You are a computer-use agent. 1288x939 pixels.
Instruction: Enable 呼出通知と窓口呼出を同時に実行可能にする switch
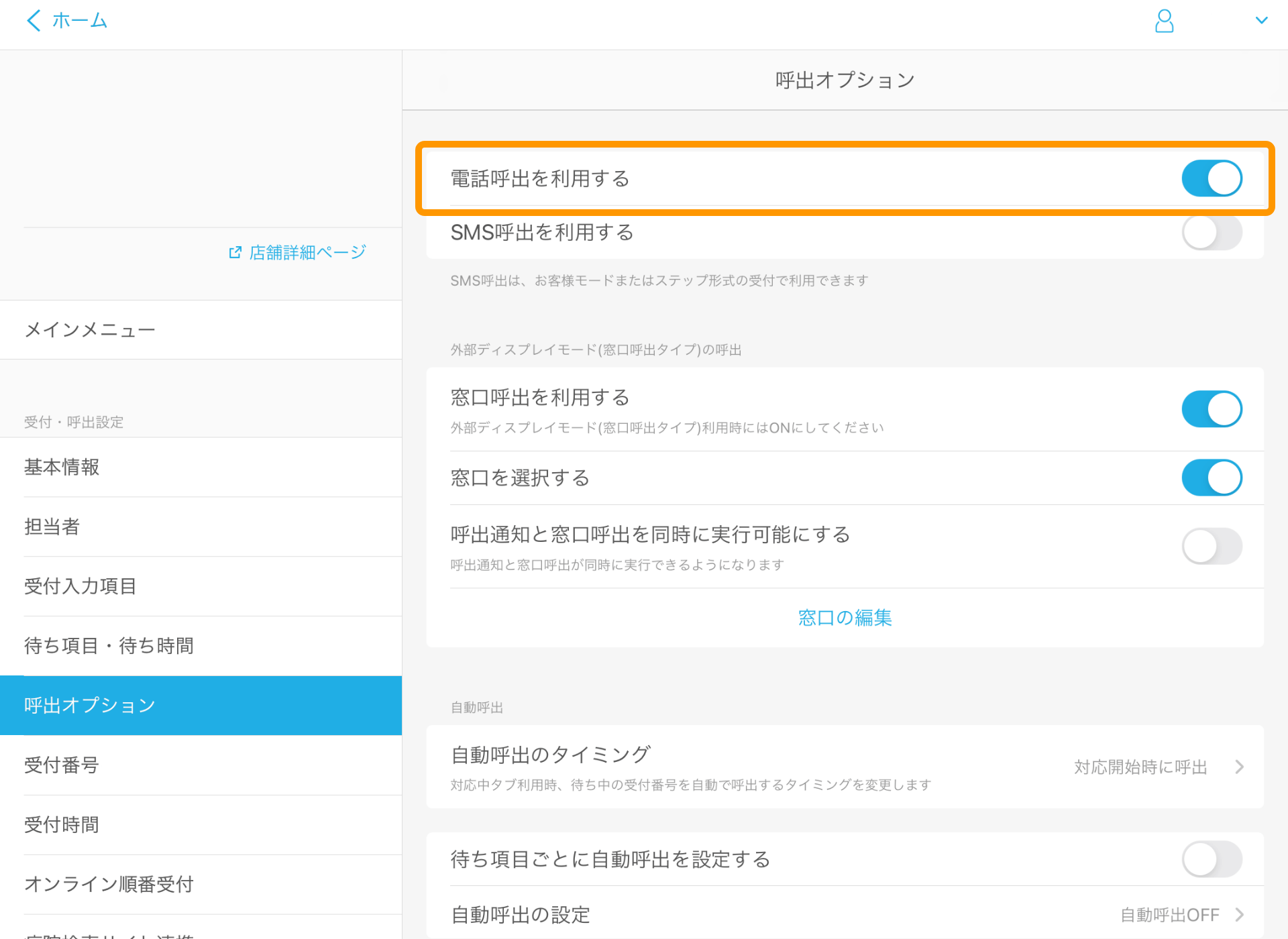[1212, 546]
